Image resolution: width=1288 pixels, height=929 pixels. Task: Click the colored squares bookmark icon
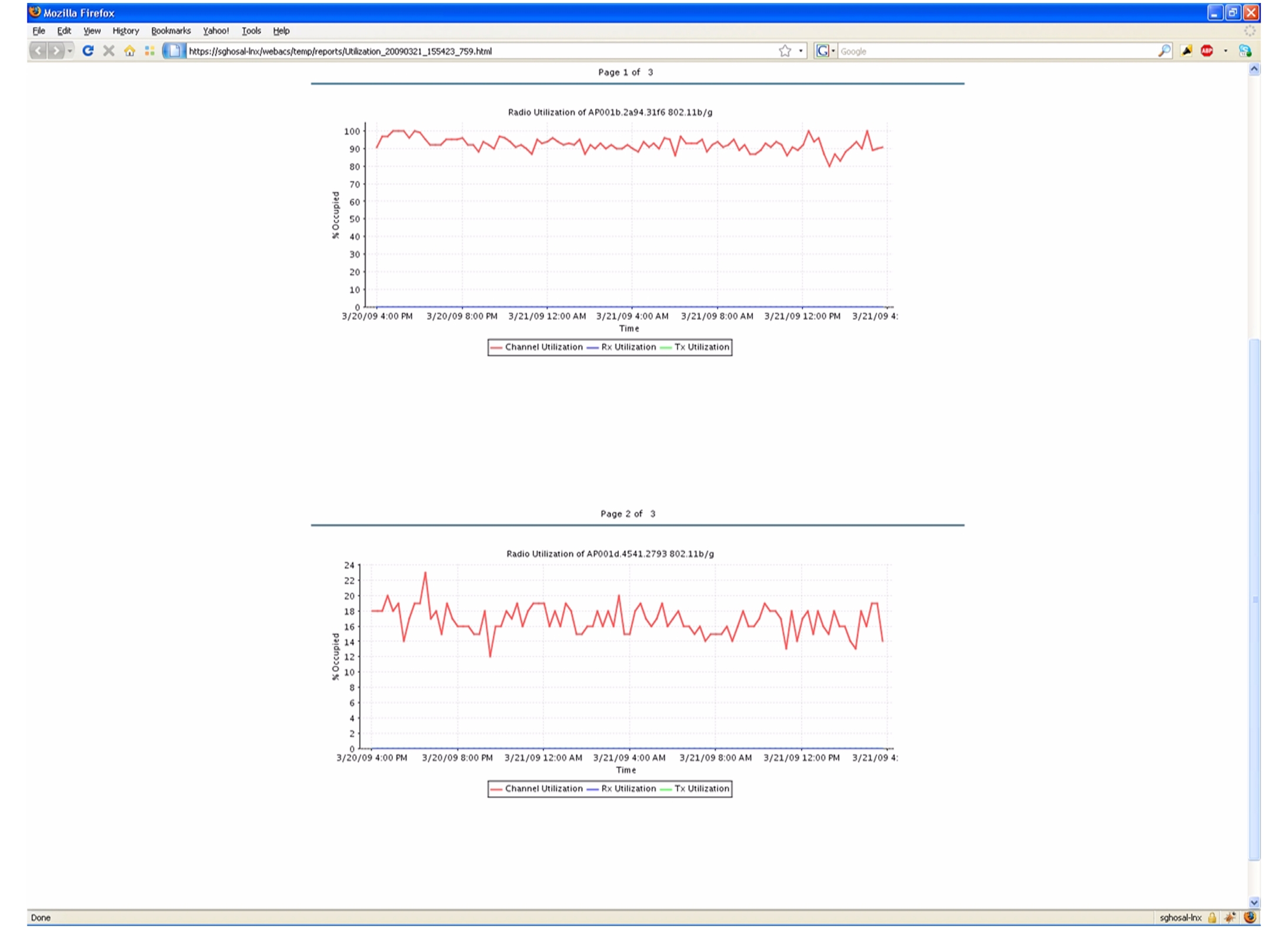click(x=149, y=51)
